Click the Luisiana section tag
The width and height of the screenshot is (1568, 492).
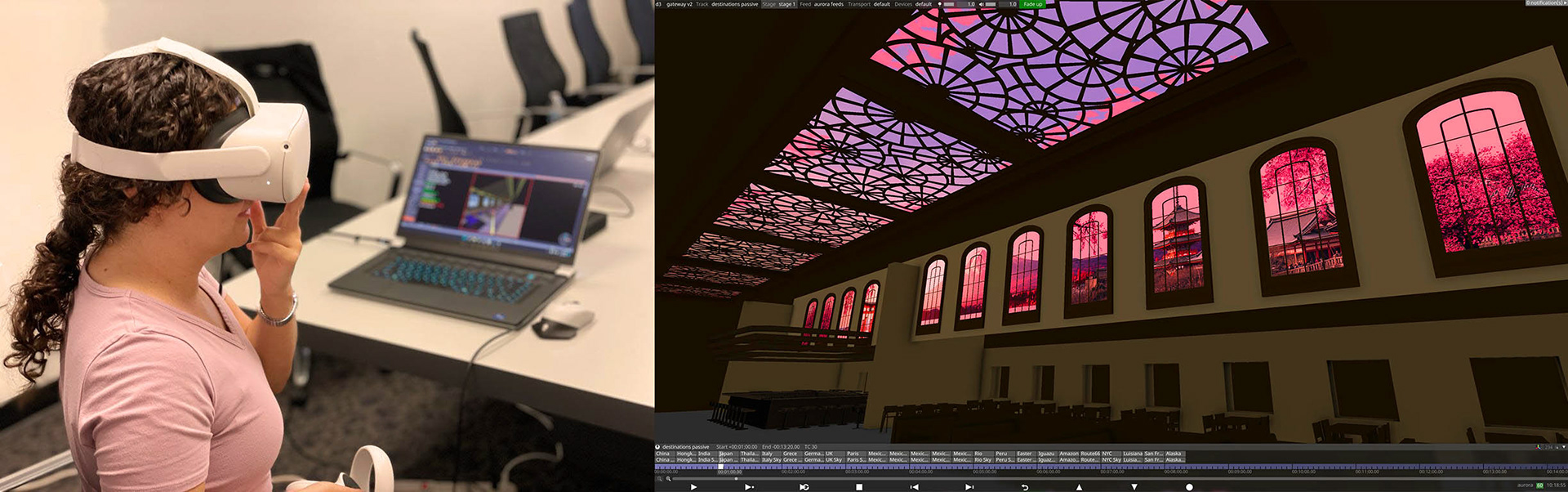coord(1132,454)
